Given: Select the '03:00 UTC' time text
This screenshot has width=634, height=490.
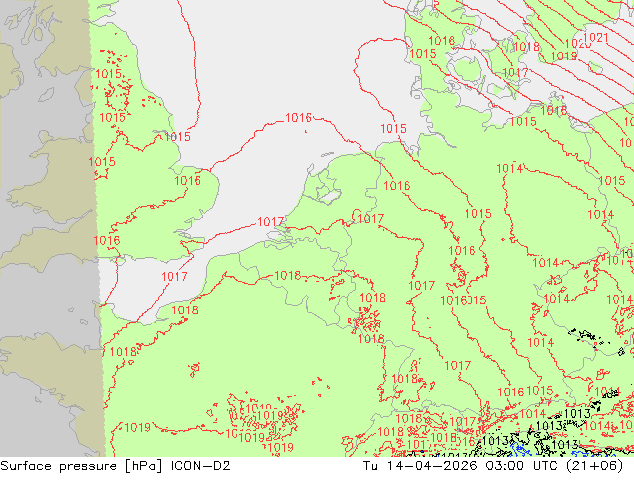Looking at the screenshot, I should pos(524,466).
